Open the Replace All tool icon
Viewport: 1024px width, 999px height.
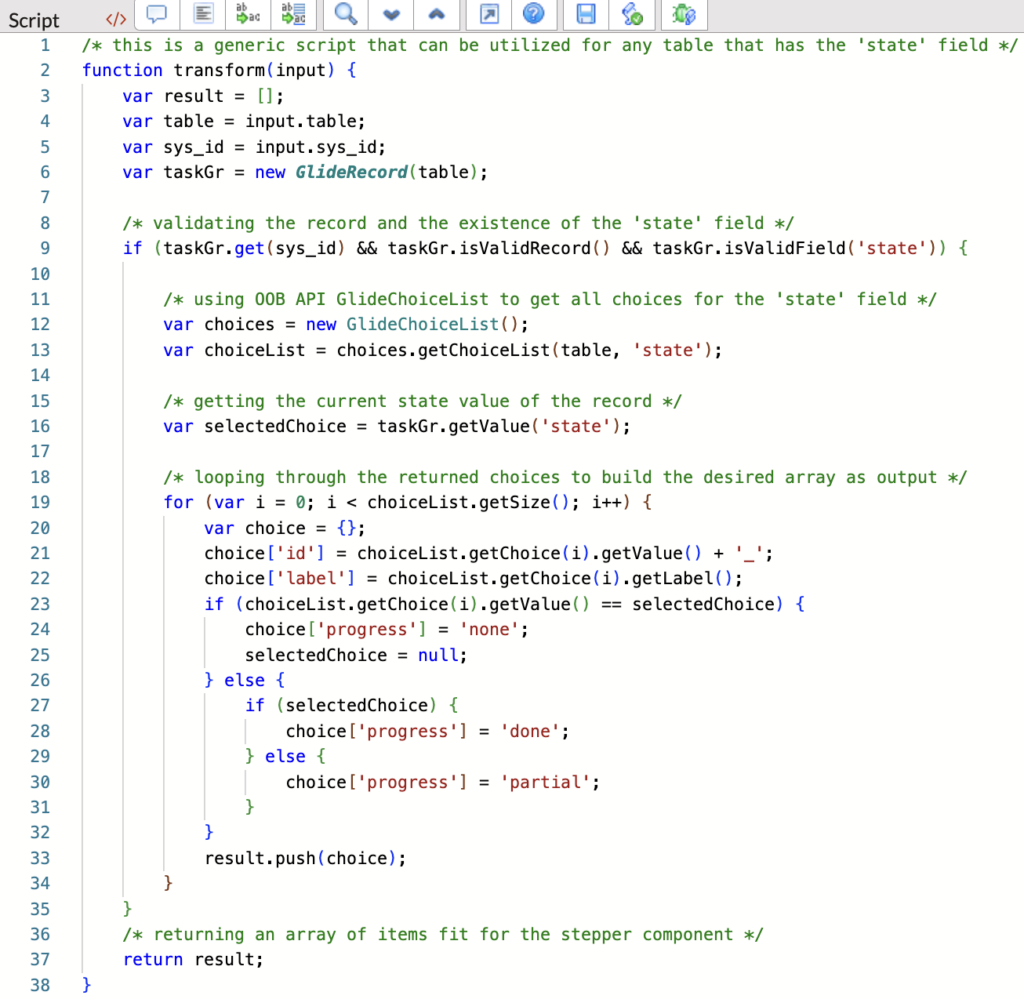coord(294,14)
